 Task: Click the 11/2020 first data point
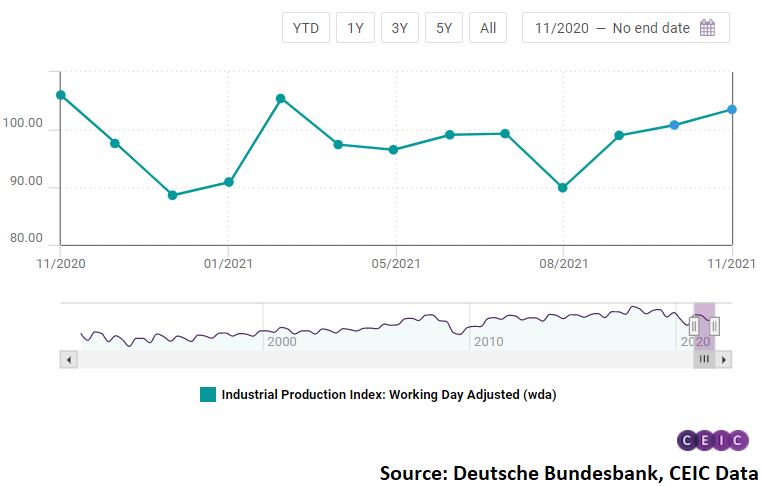tap(61, 95)
